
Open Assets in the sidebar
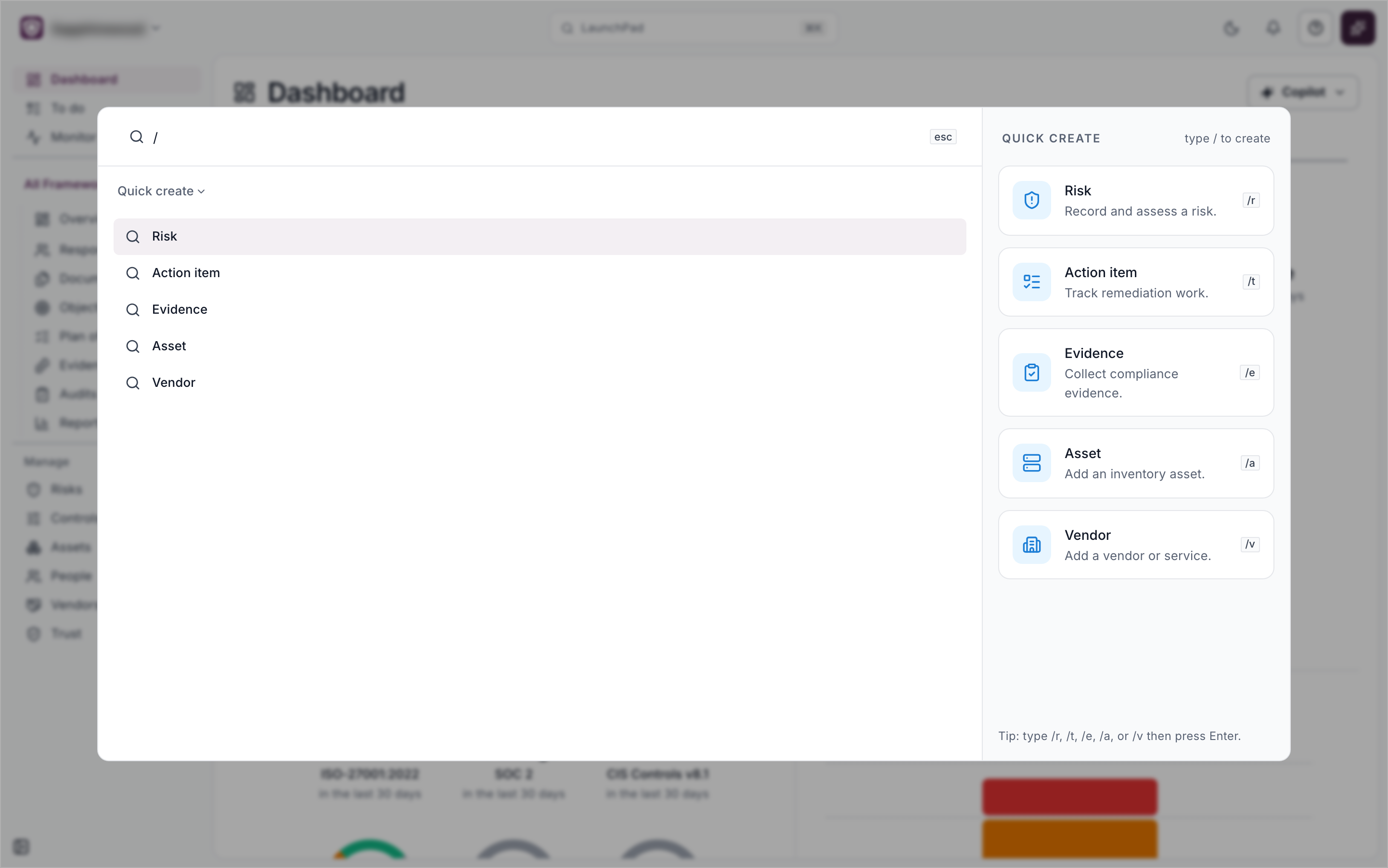click(x=59, y=547)
